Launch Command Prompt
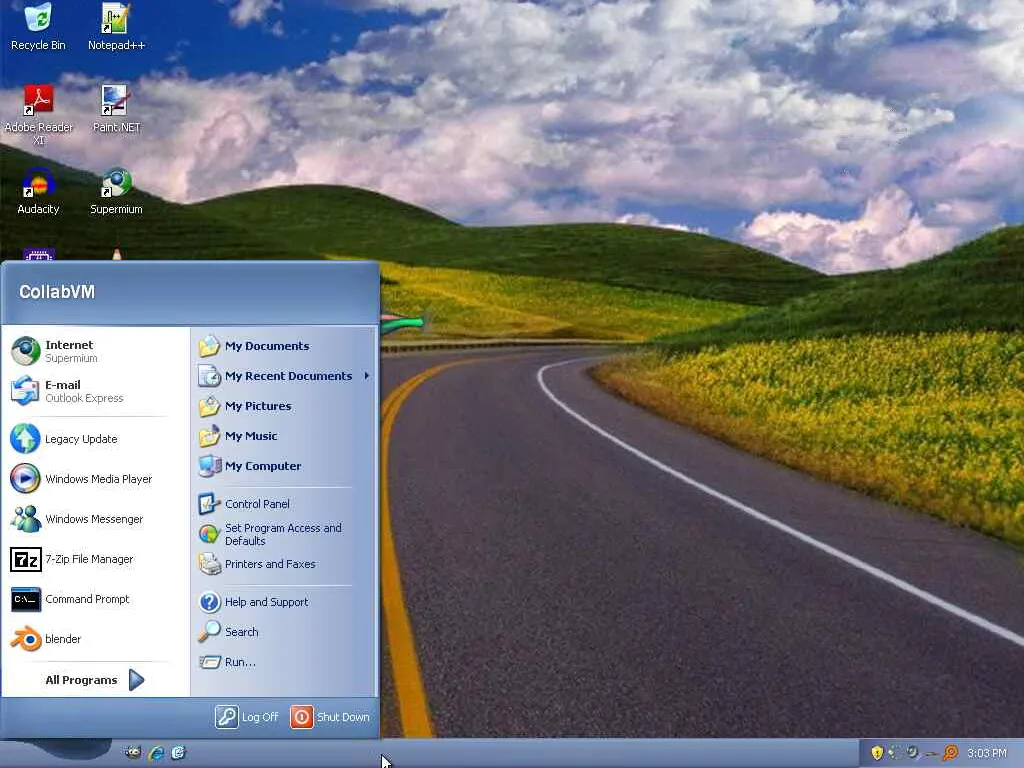The image size is (1024, 768). [x=95, y=599]
